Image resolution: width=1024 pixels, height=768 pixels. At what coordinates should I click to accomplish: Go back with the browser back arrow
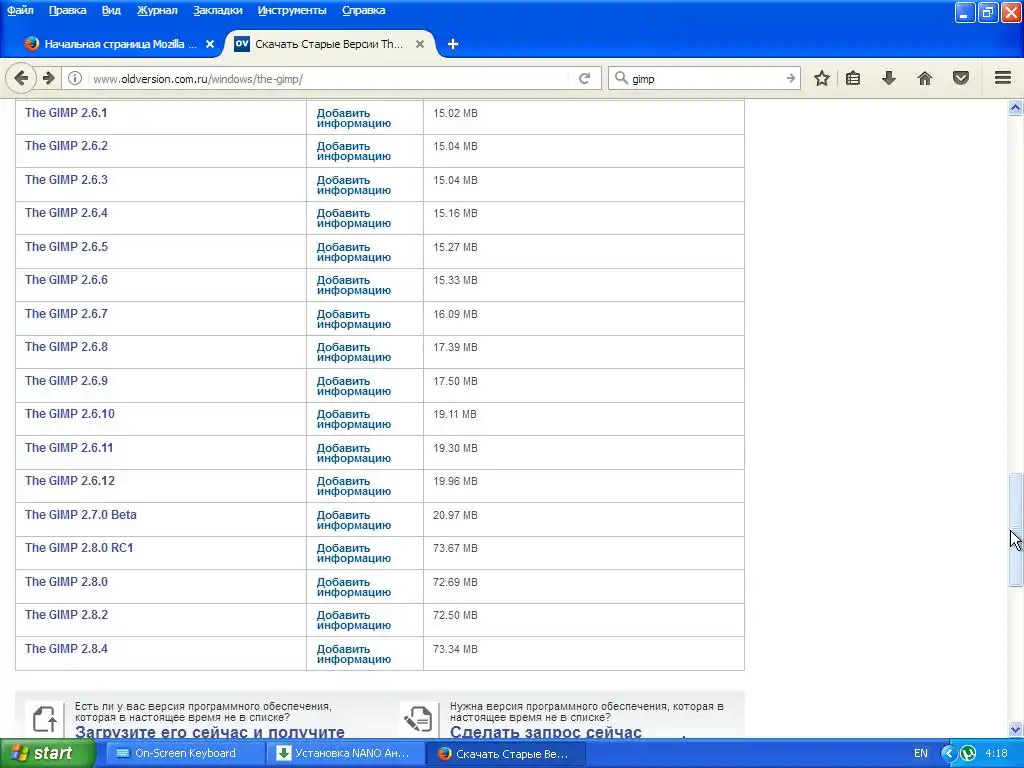(x=21, y=78)
